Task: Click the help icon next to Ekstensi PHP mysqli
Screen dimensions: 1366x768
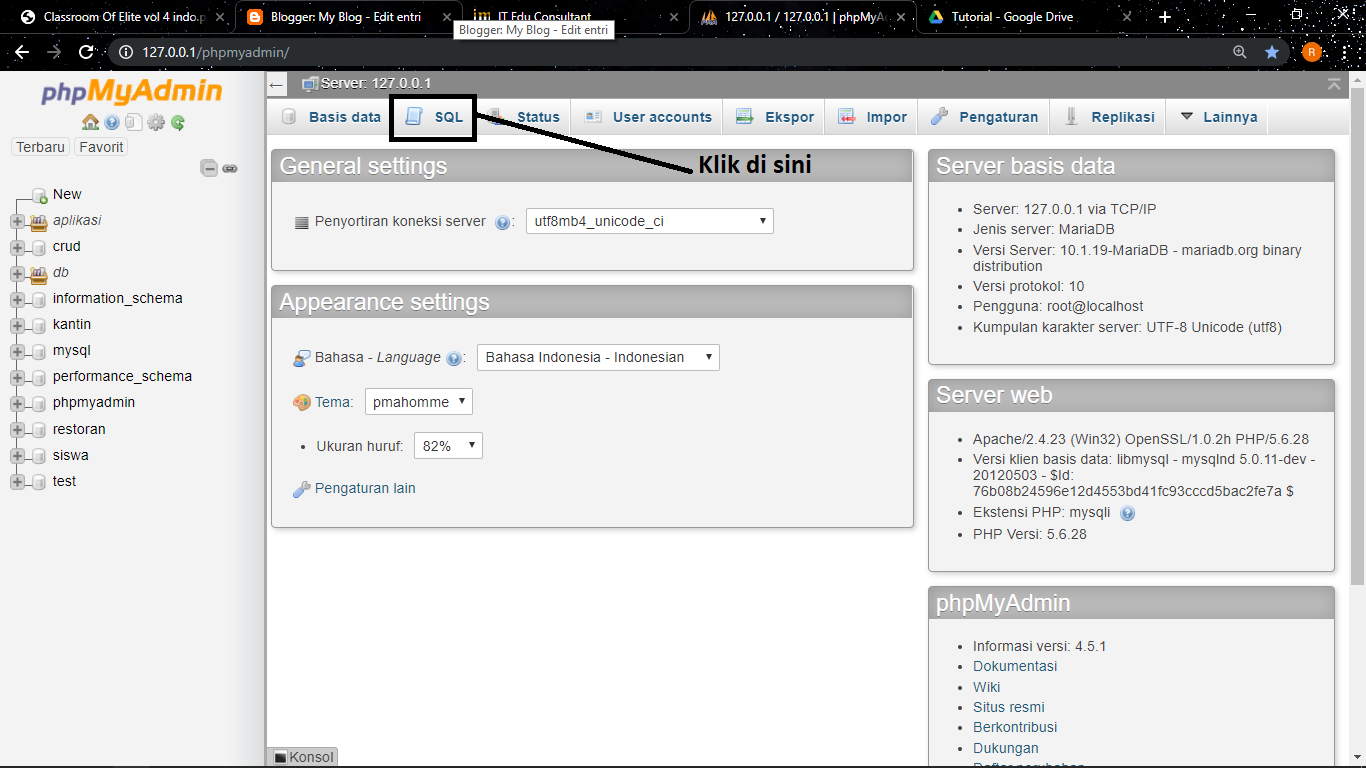Action: [1127, 513]
